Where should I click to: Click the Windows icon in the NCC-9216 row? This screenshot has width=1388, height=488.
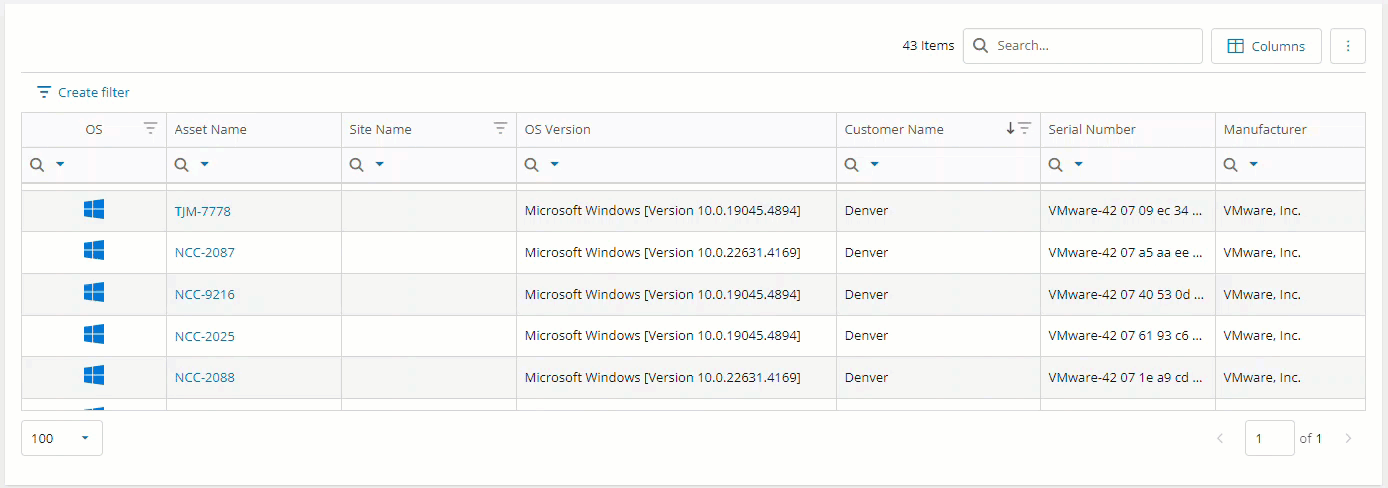click(x=94, y=293)
